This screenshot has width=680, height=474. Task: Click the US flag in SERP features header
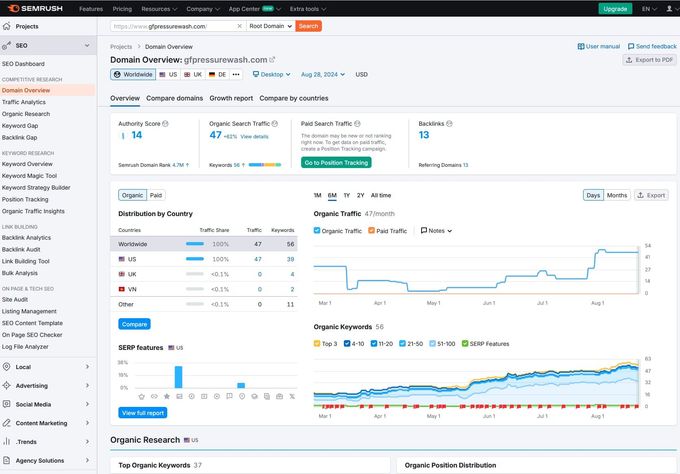point(171,347)
